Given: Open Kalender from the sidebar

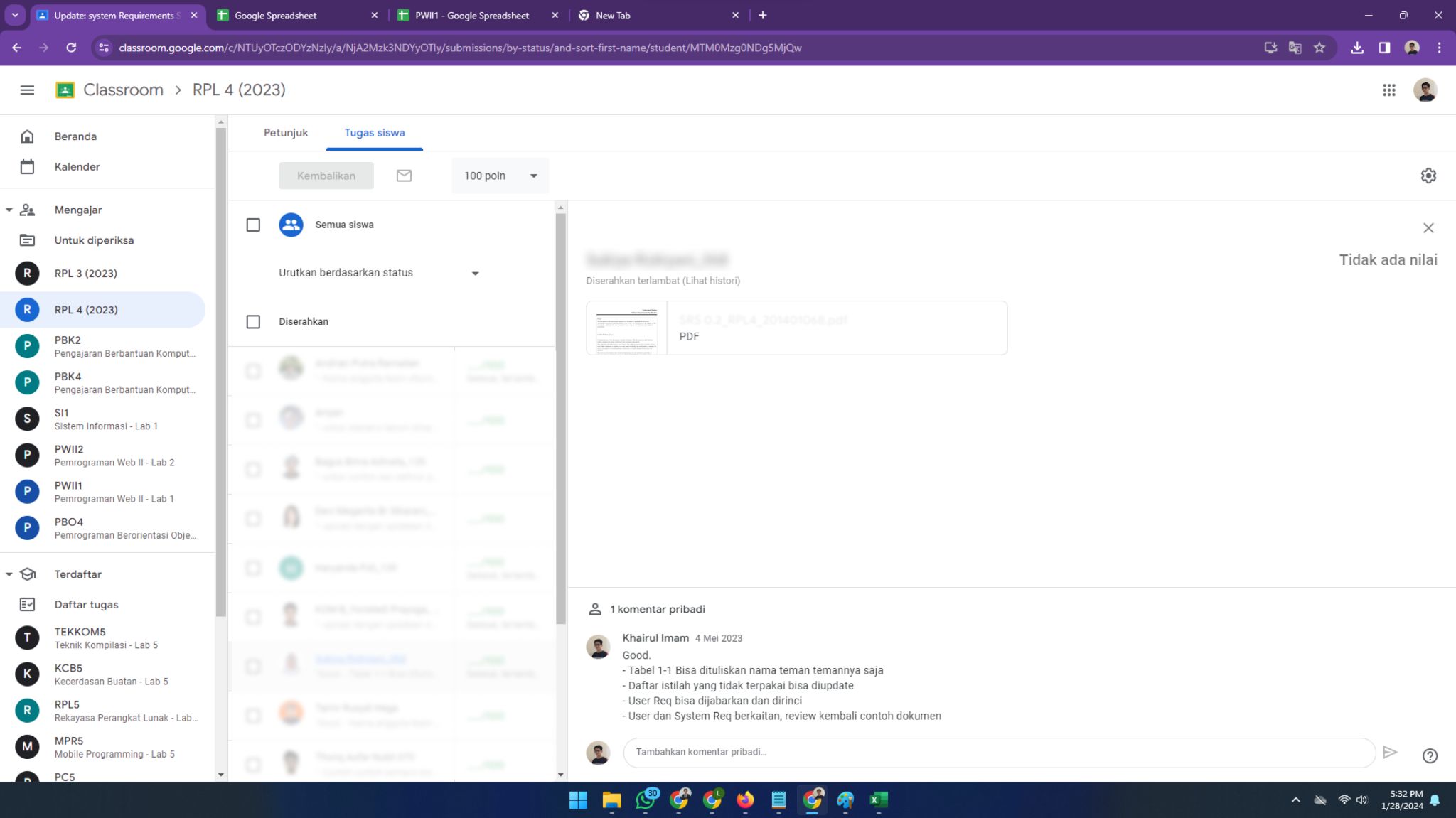Looking at the screenshot, I should (77, 167).
